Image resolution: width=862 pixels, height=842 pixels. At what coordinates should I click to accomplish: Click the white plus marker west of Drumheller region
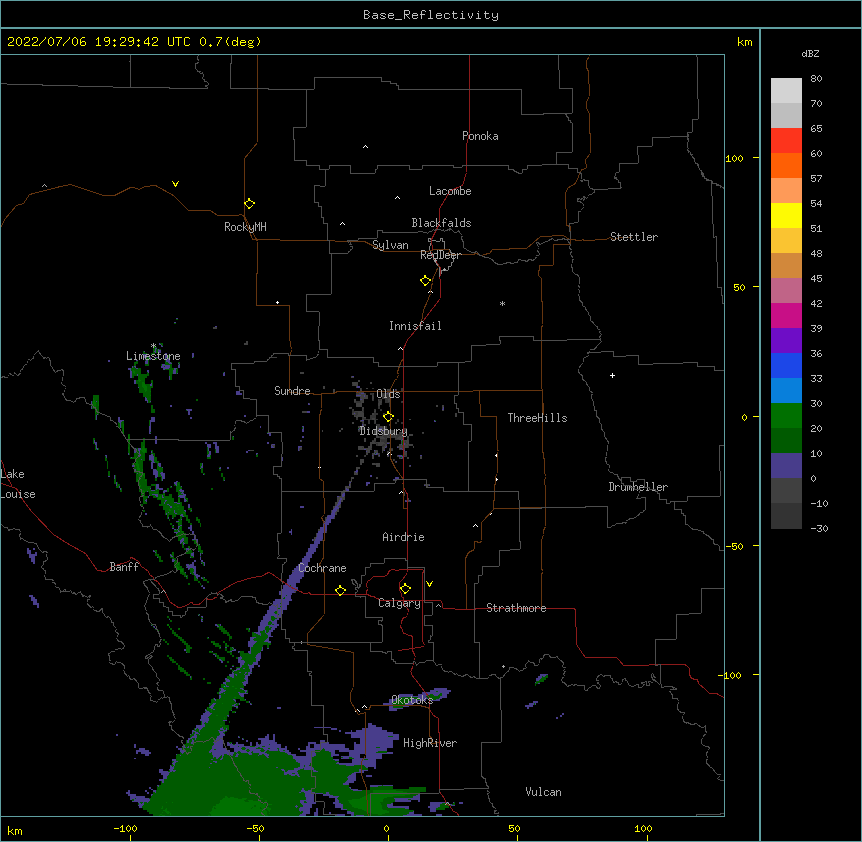tap(612, 375)
